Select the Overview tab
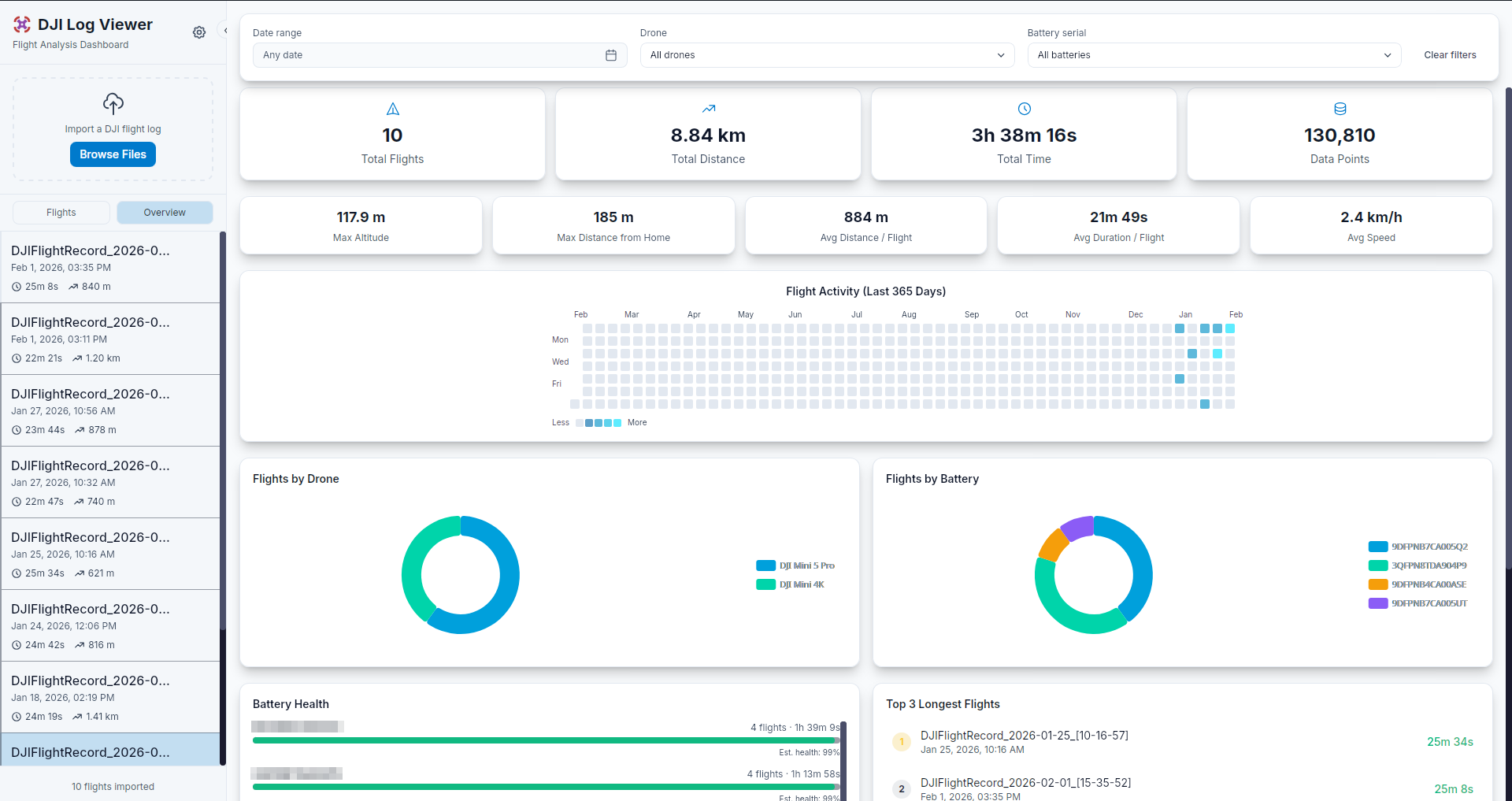Screen dimensions: 1512x801 [x=164, y=212]
